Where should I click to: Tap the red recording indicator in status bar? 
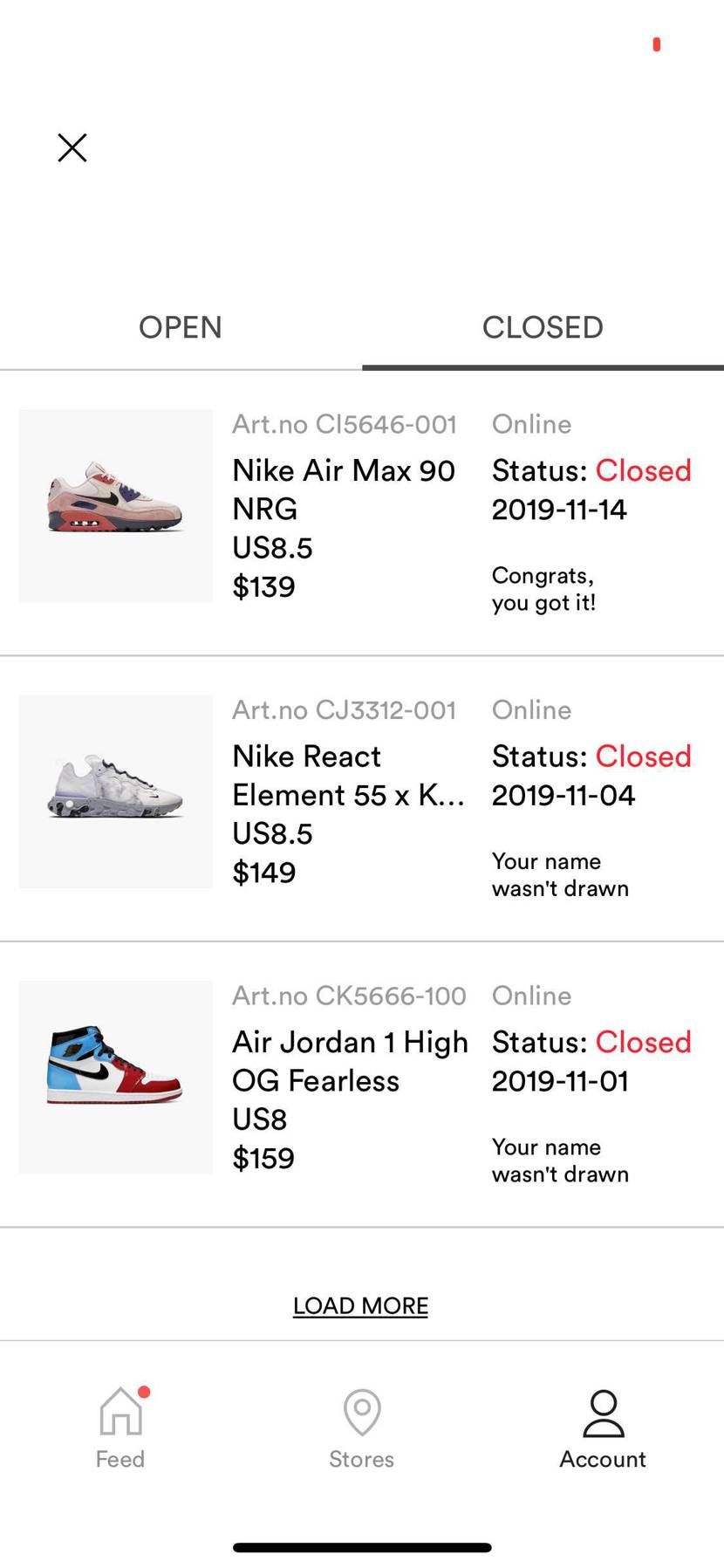point(657,44)
